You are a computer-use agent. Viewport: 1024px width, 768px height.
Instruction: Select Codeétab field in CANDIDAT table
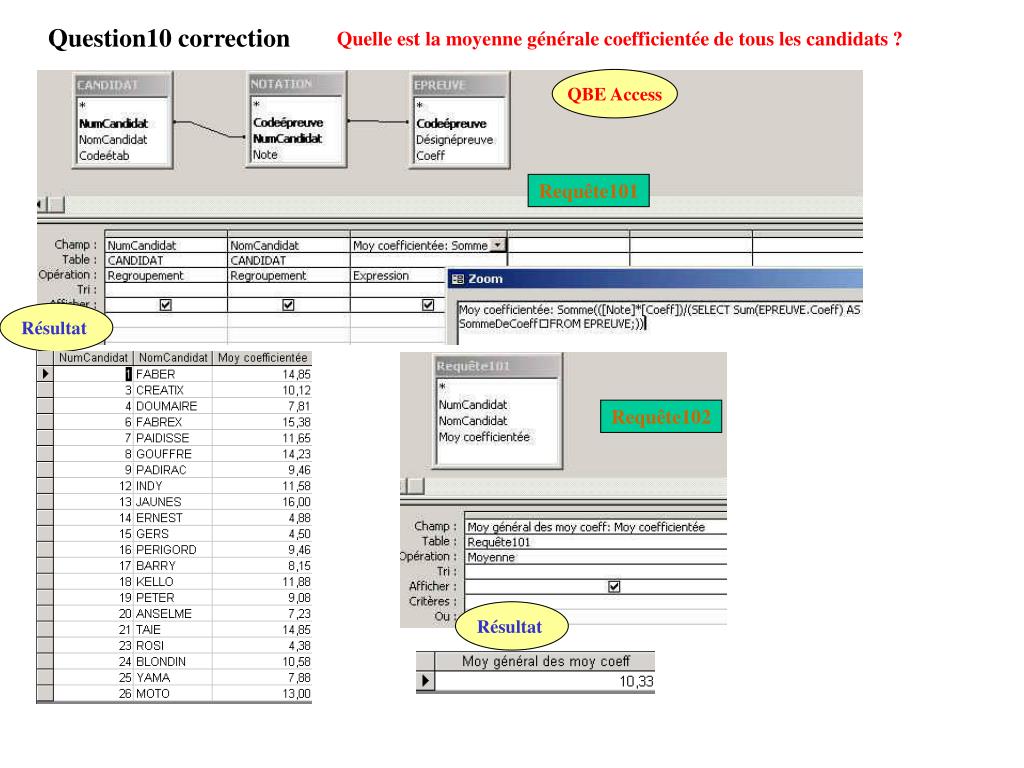coord(104,156)
